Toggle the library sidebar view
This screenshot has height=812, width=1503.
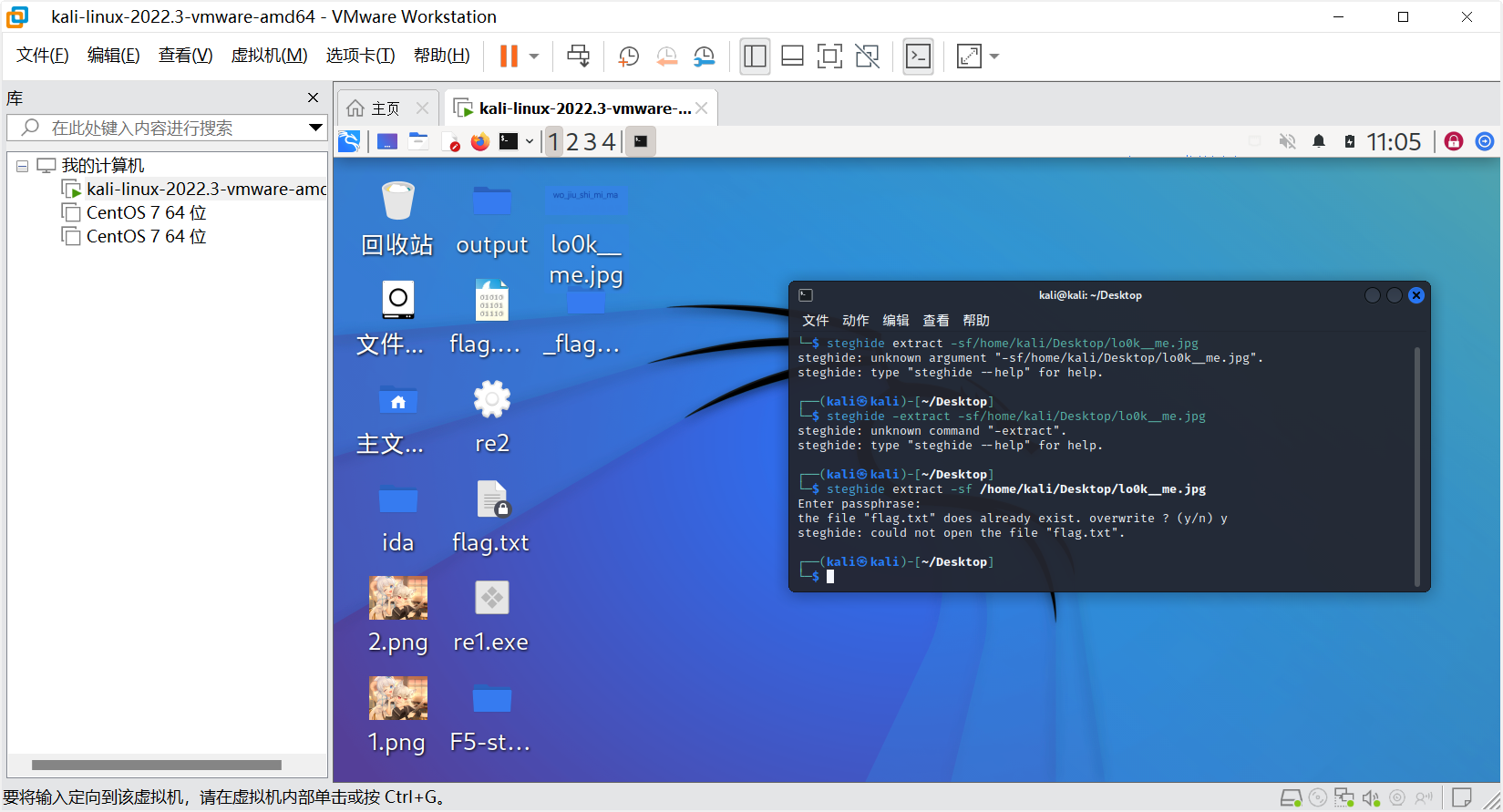[x=755, y=56]
